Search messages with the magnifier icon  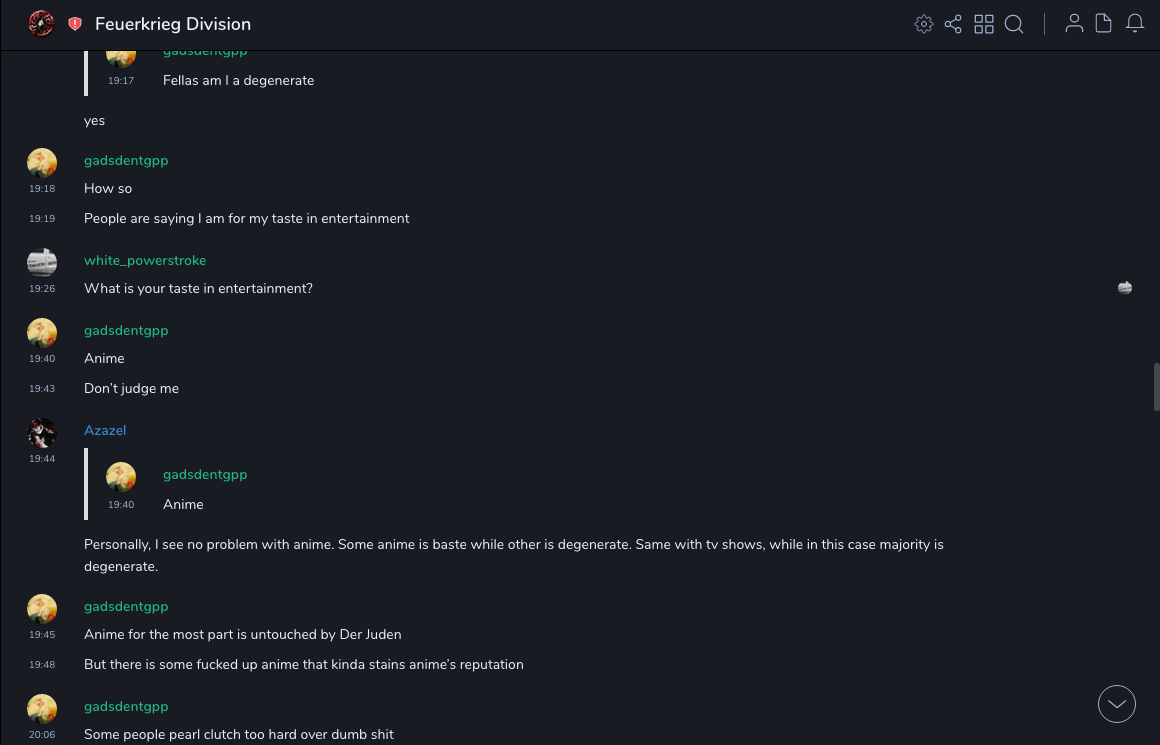click(x=1014, y=24)
